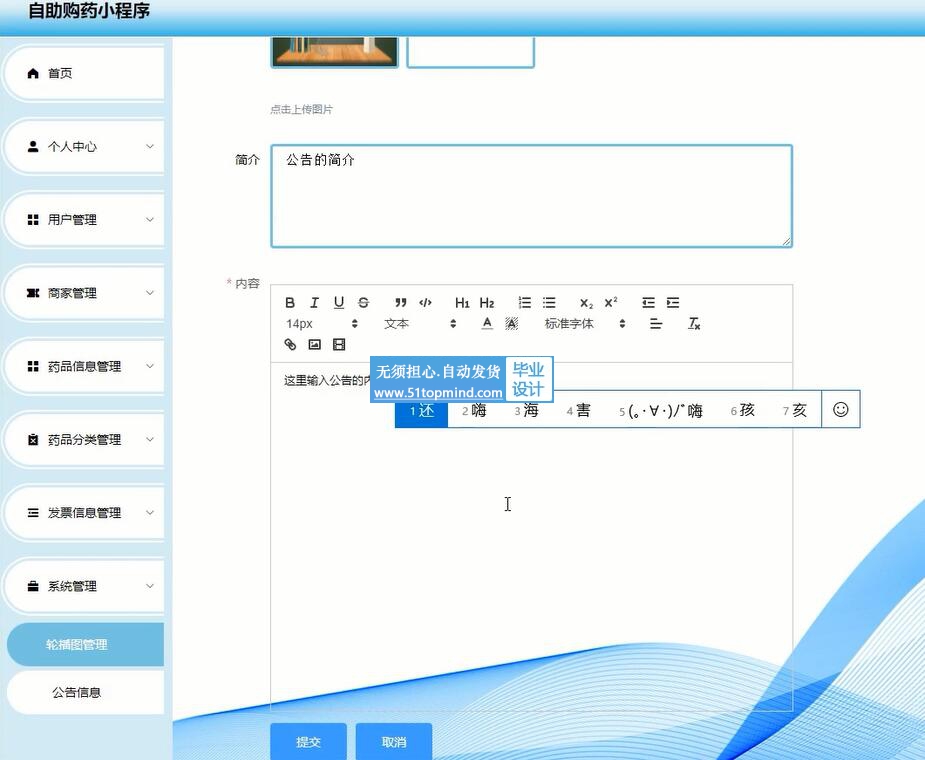925x760 pixels.
Task: Toggle underline text formatting
Action: click(x=339, y=303)
